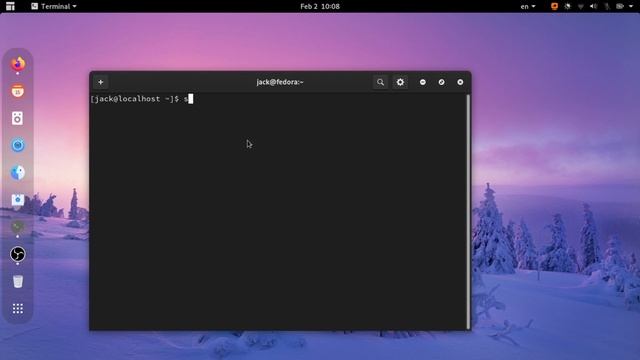Open OBS Studio from the dock
This screenshot has height=360, width=640.
(x=18, y=254)
